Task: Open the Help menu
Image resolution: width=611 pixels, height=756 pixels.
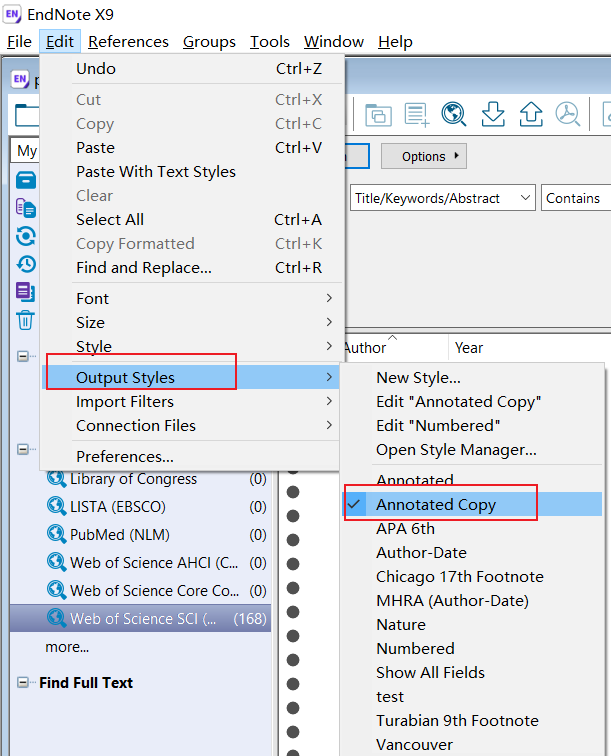Action: tap(395, 42)
